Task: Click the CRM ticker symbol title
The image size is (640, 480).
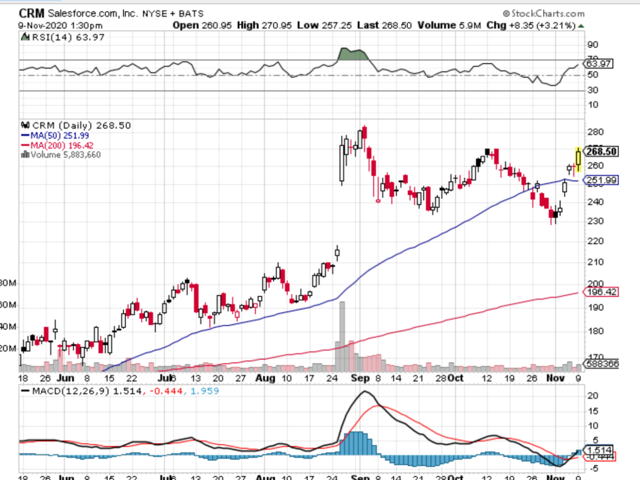Action: pyautogui.click(x=31, y=13)
